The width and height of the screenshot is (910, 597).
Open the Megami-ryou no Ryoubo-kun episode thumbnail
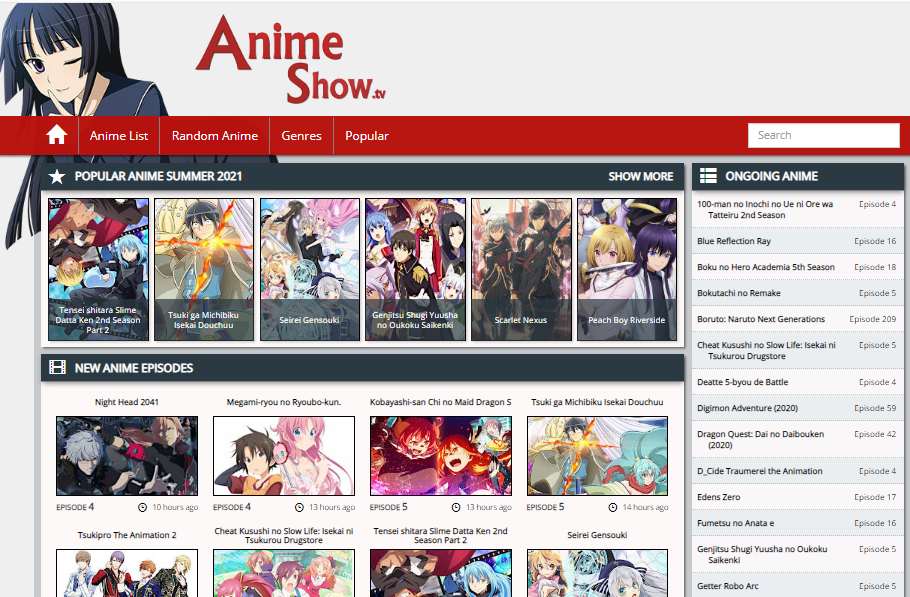[284, 455]
